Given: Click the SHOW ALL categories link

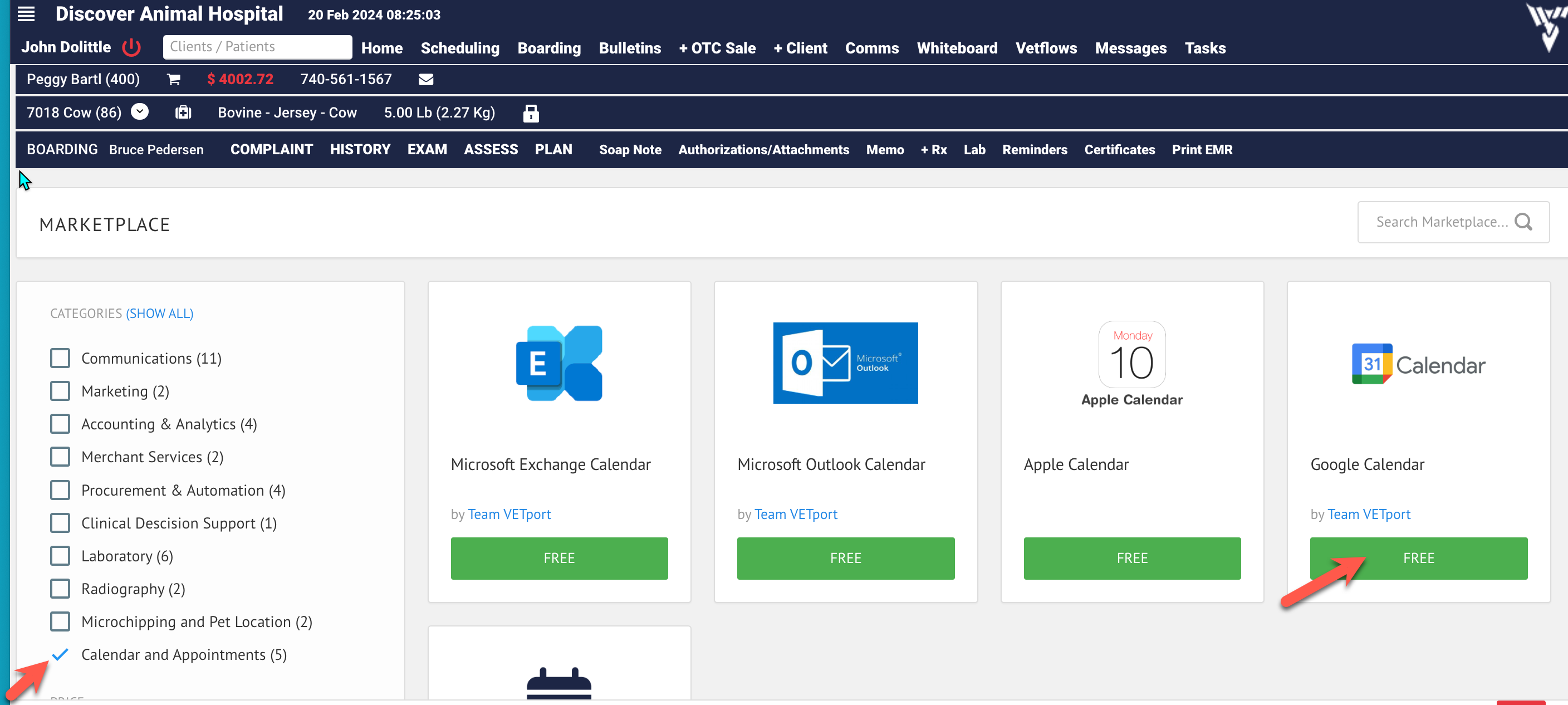Looking at the screenshot, I should coord(159,314).
